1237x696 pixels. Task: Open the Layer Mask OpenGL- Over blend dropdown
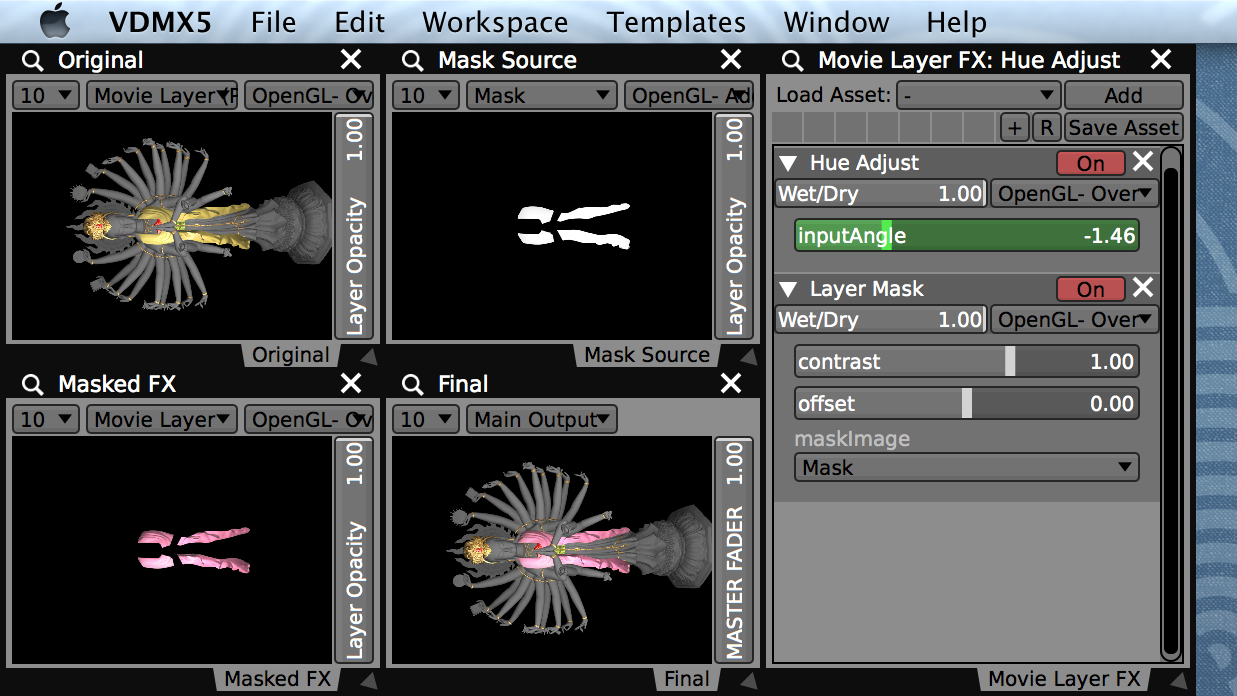(x=1075, y=320)
